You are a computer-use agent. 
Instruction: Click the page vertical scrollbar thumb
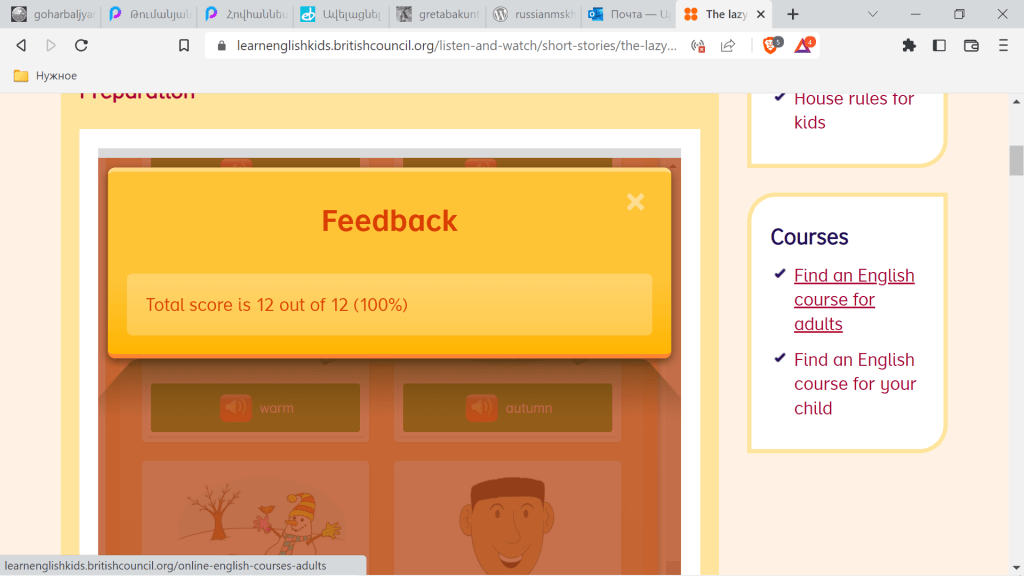1016,161
